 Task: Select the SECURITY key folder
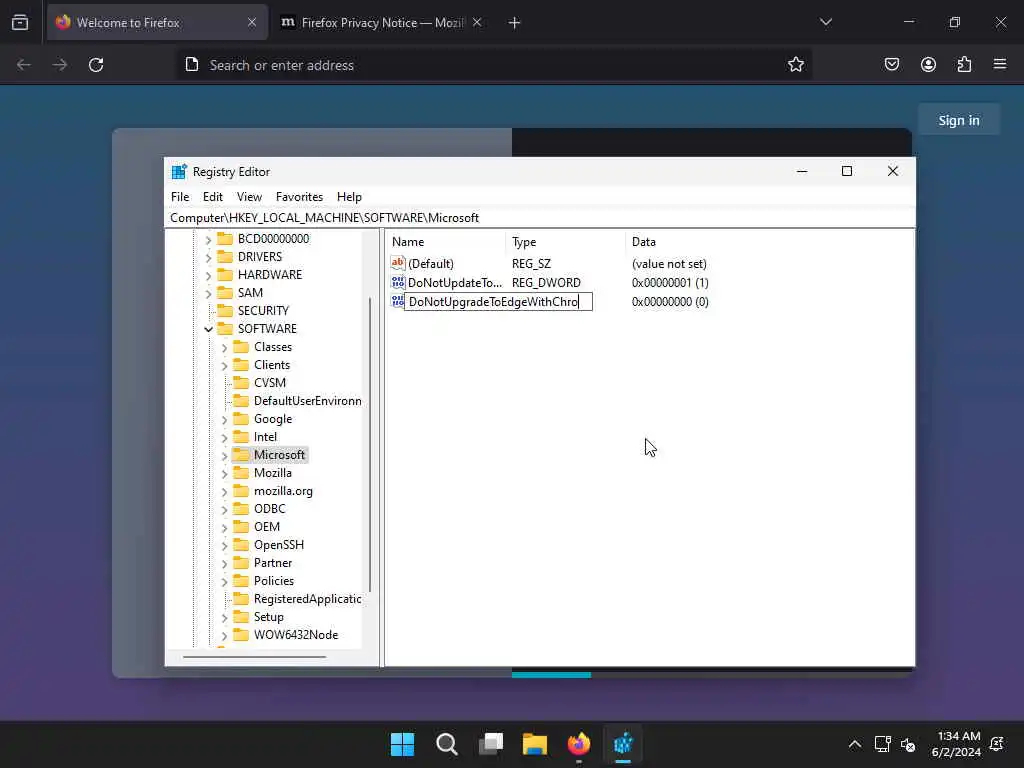pyautogui.click(x=253, y=311)
